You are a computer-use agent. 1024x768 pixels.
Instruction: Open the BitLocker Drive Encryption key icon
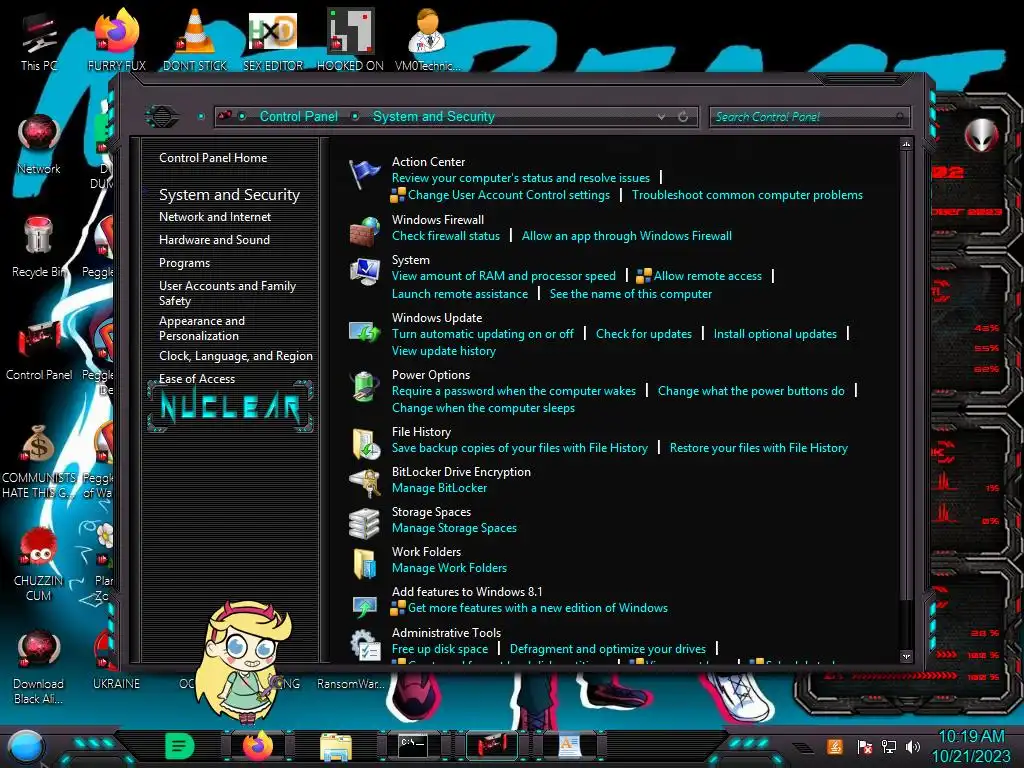pos(364,483)
